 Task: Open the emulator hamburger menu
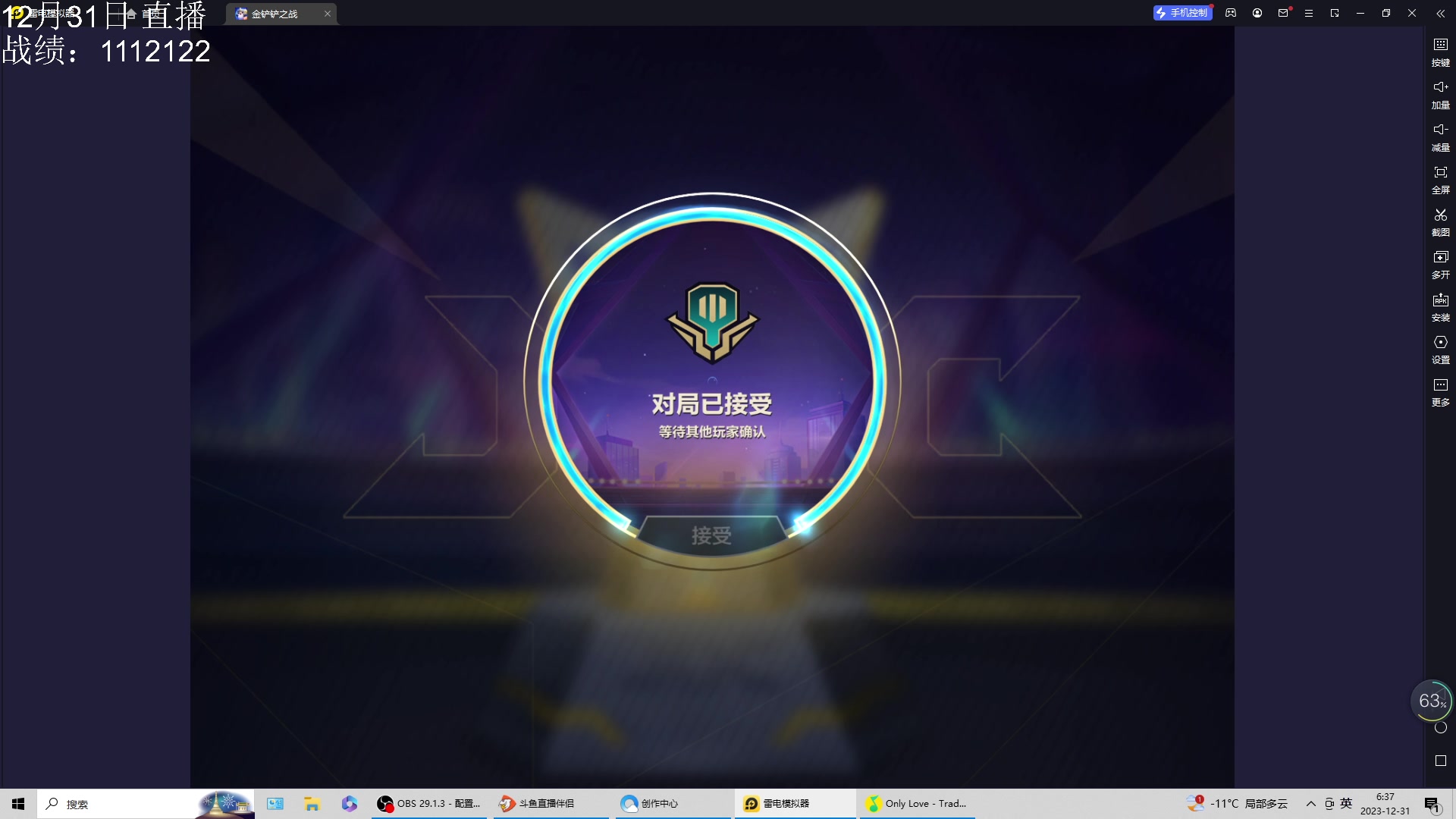point(1309,13)
